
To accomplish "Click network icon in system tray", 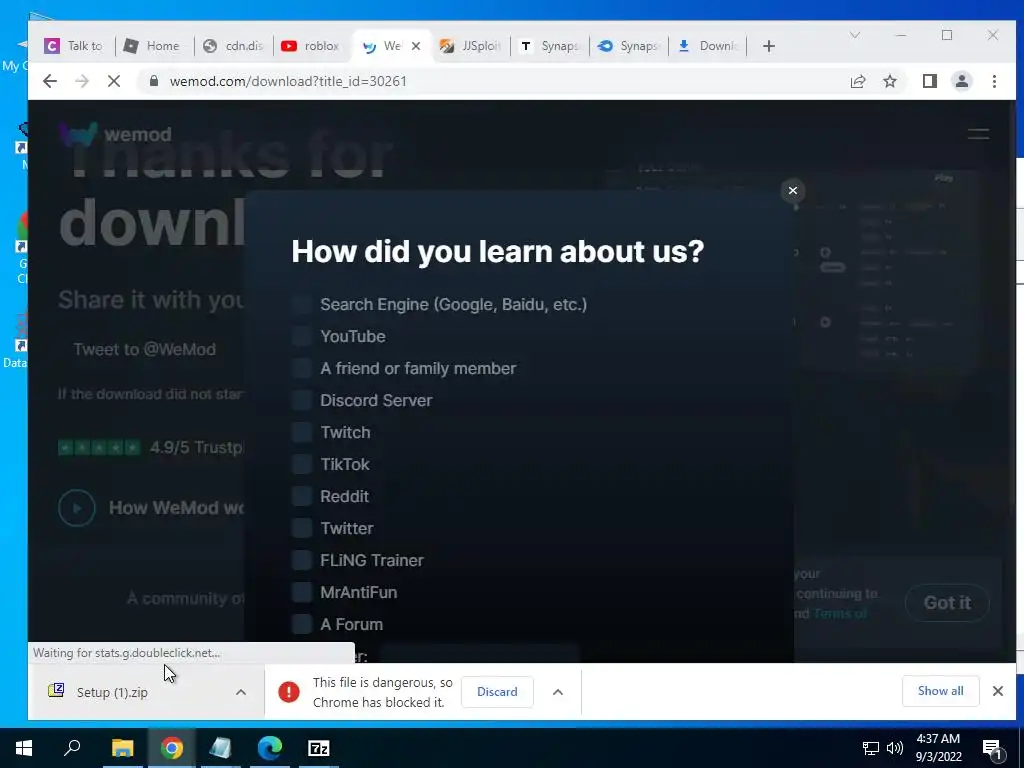I will (x=871, y=748).
